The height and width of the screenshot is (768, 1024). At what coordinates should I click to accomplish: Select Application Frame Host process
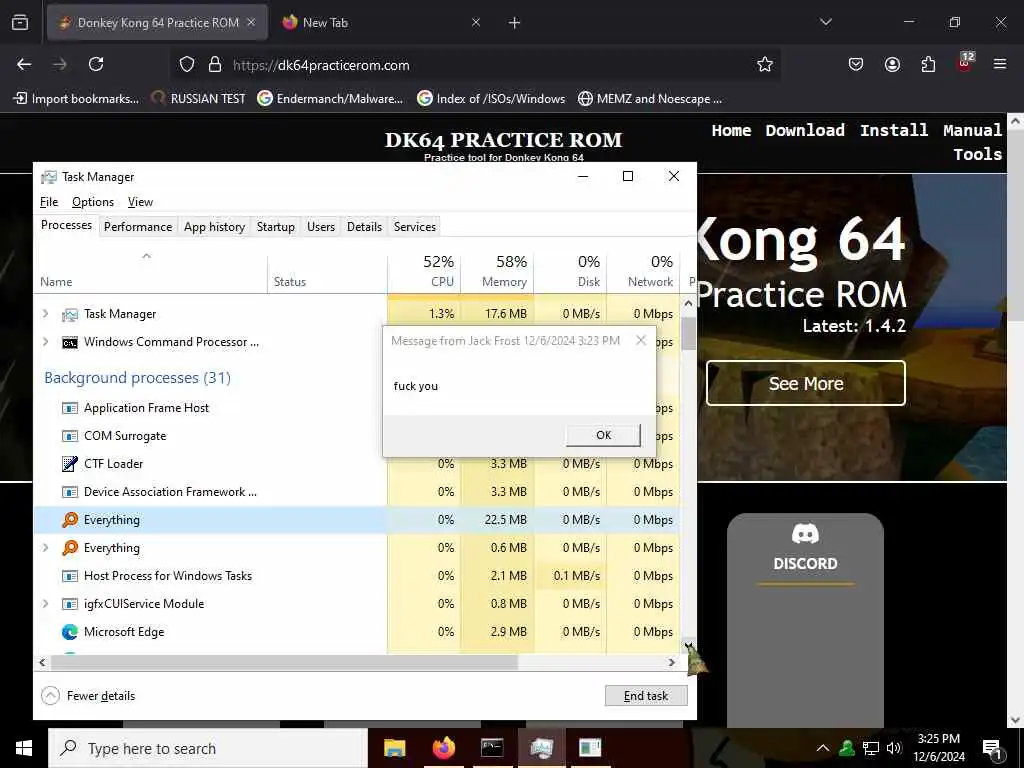point(209,408)
